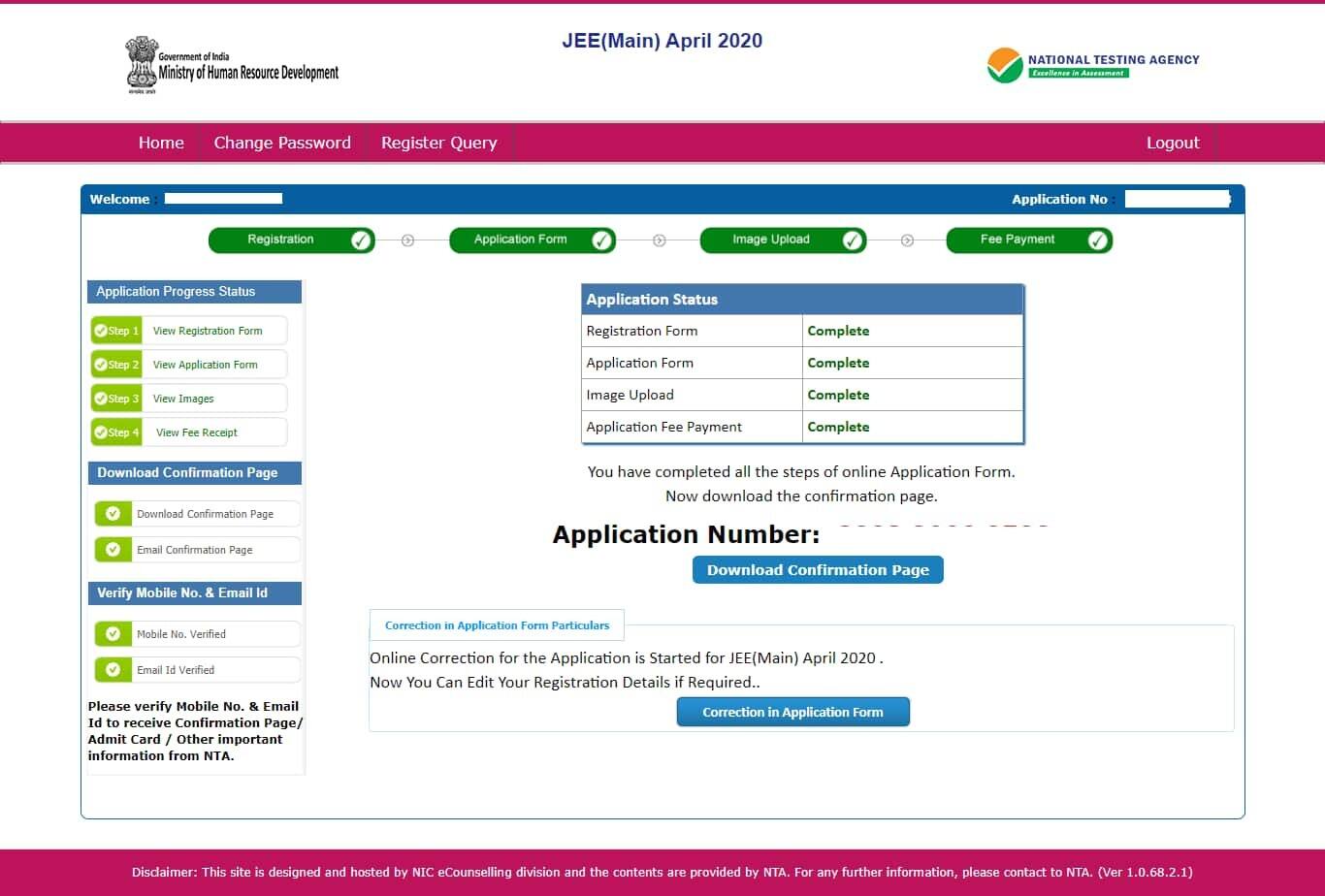
Task: Click the Application Form progress step pill
Action: click(x=533, y=240)
